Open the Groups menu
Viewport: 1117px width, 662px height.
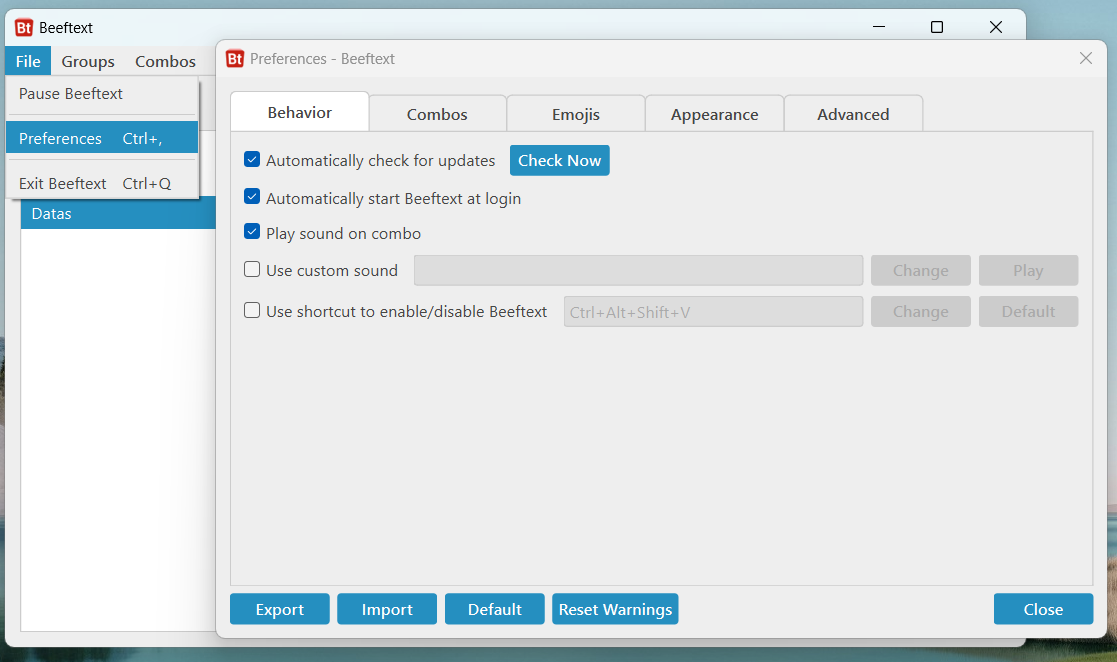point(88,62)
